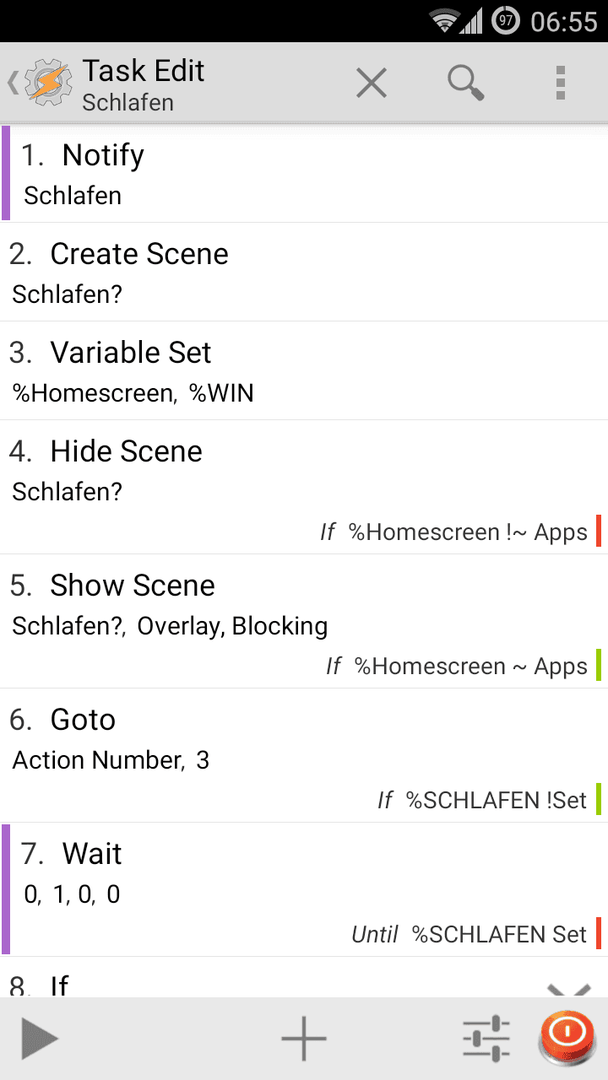608x1080 pixels.
Task: Open the Wait action entry
Action: pos(304,890)
